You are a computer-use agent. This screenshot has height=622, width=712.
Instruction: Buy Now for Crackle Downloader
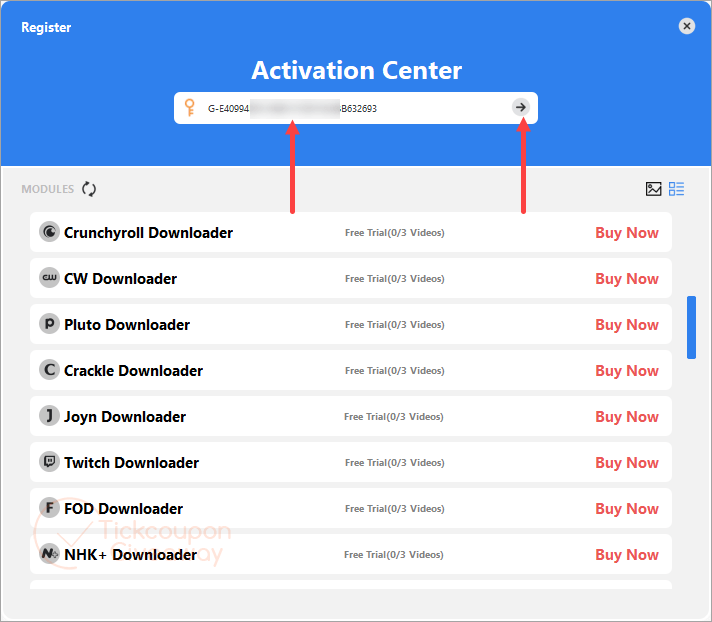(x=627, y=370)
